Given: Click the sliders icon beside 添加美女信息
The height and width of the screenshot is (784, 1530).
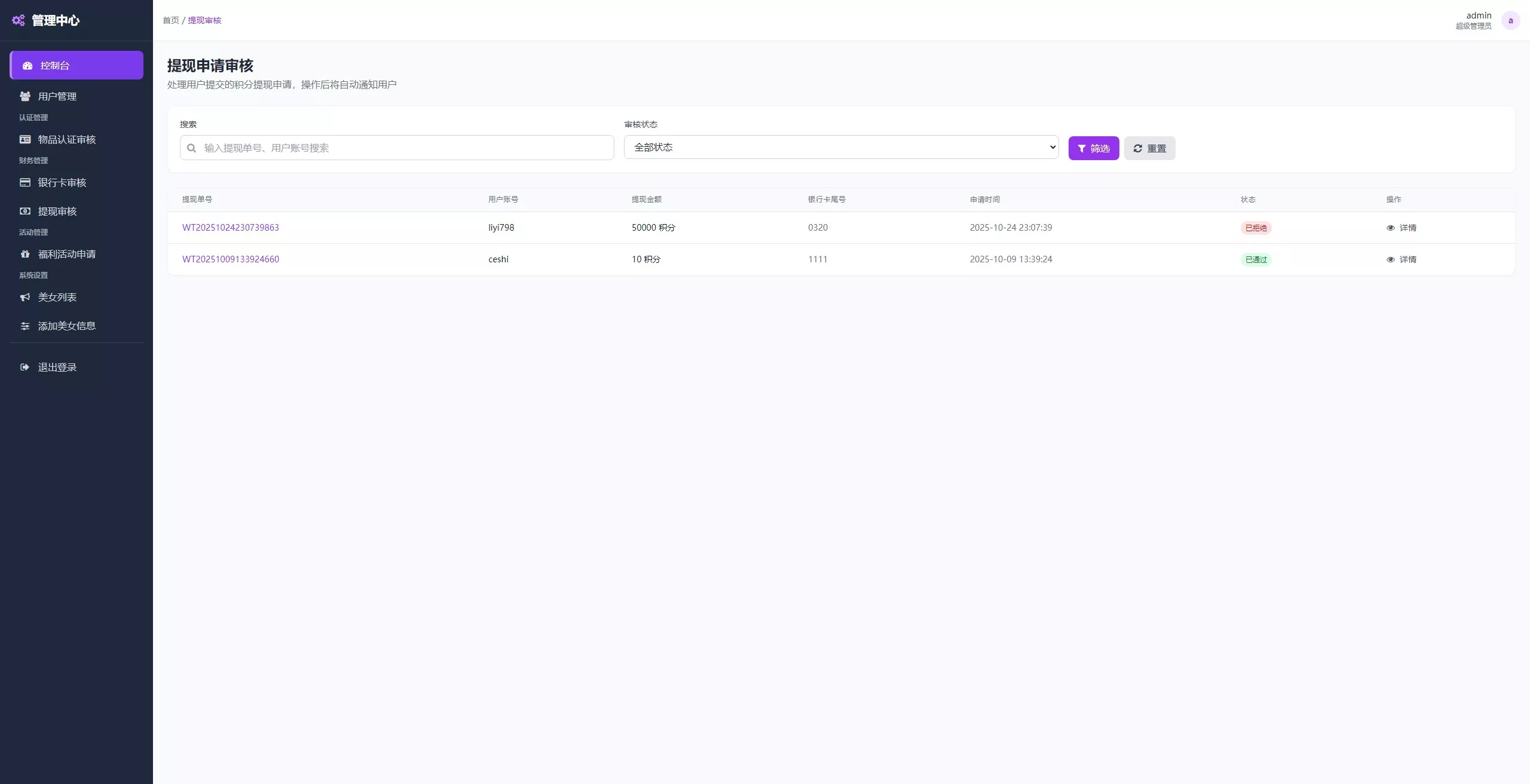Looking at the screenshot, I should click(25, 326).
